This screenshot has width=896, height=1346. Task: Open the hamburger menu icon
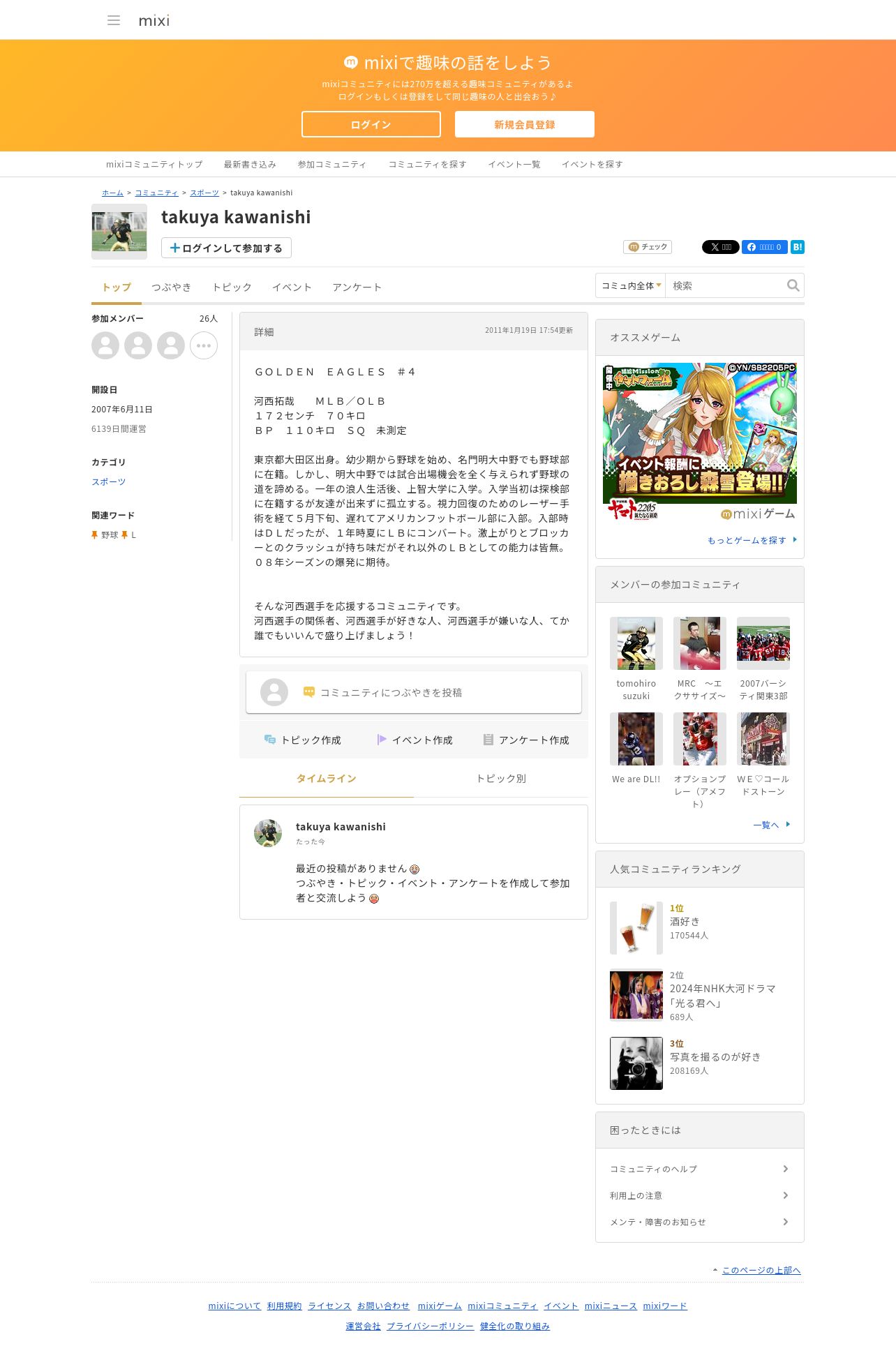tap(114, 20)
